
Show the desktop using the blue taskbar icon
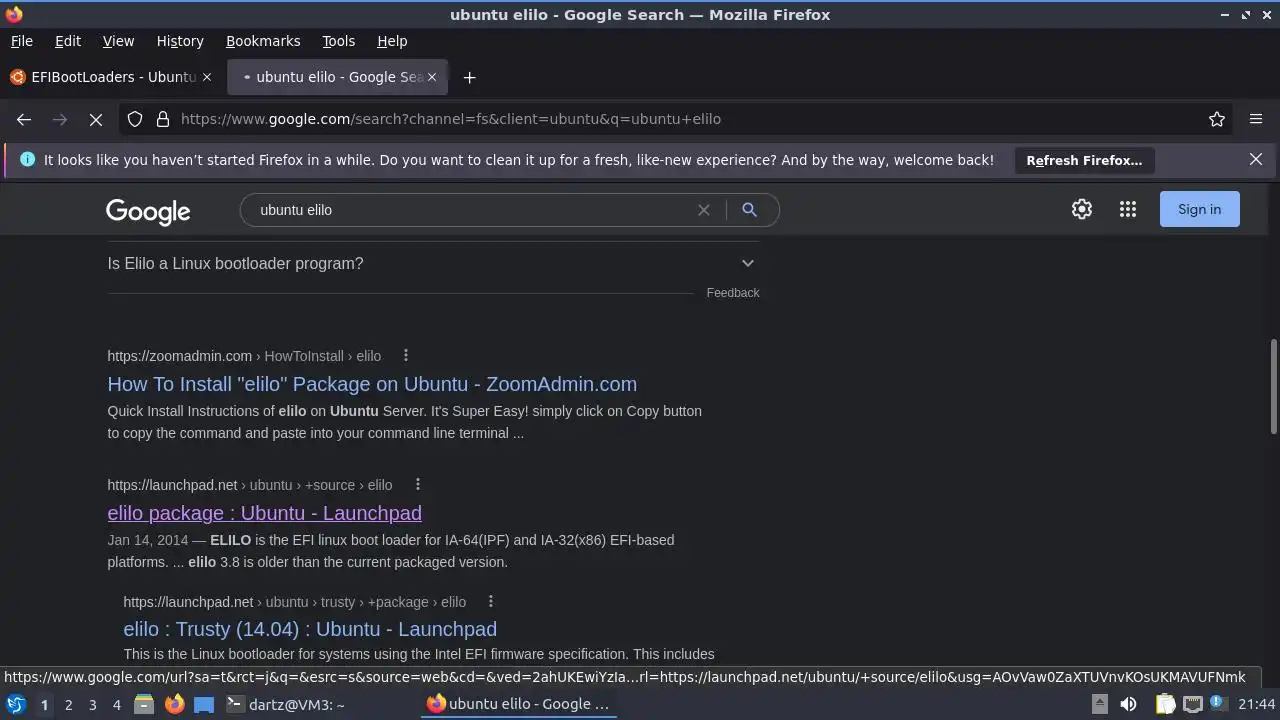(x=204, y=704)
